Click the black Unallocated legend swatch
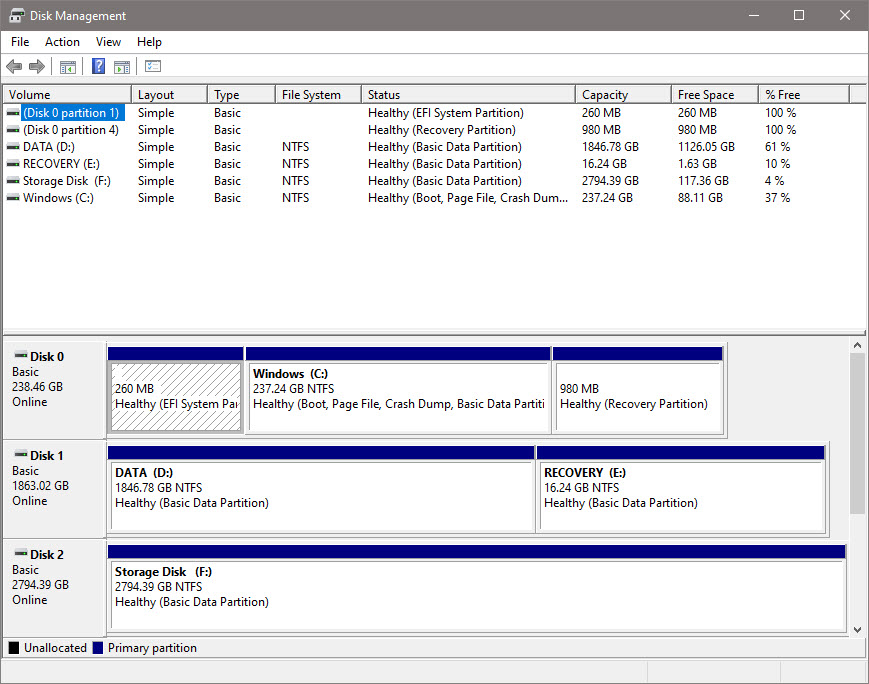869x684 pixels. coord(14,647)
